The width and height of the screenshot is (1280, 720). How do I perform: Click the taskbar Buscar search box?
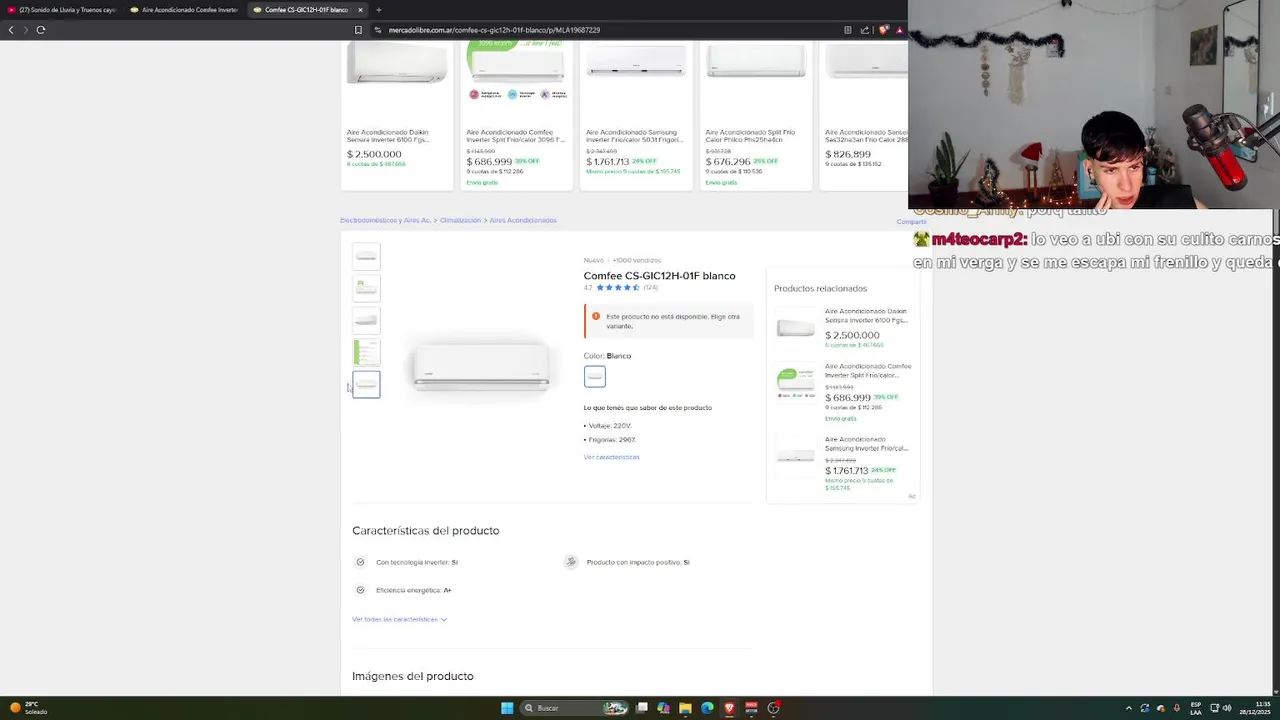(x=576, y=708)
